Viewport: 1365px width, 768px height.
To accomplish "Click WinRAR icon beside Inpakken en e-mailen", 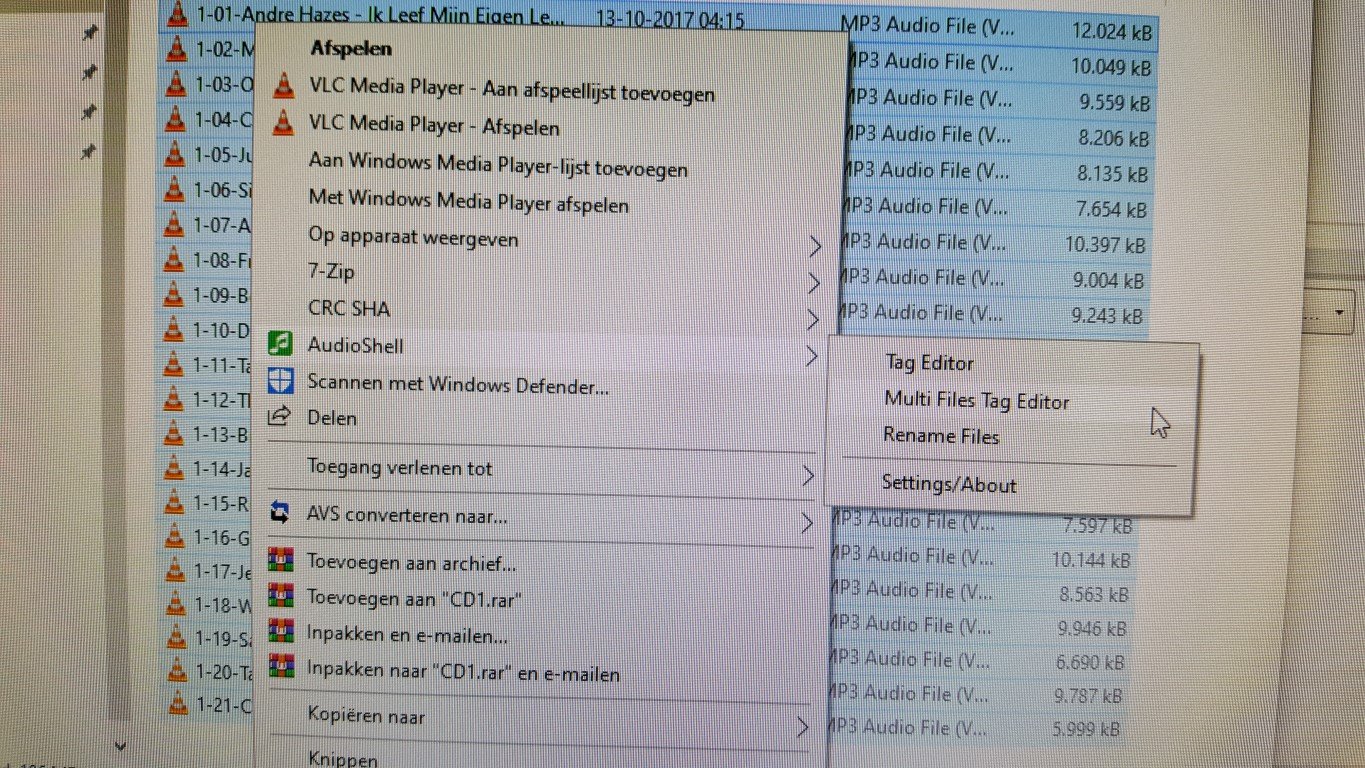I will click(x=282, y=633).
